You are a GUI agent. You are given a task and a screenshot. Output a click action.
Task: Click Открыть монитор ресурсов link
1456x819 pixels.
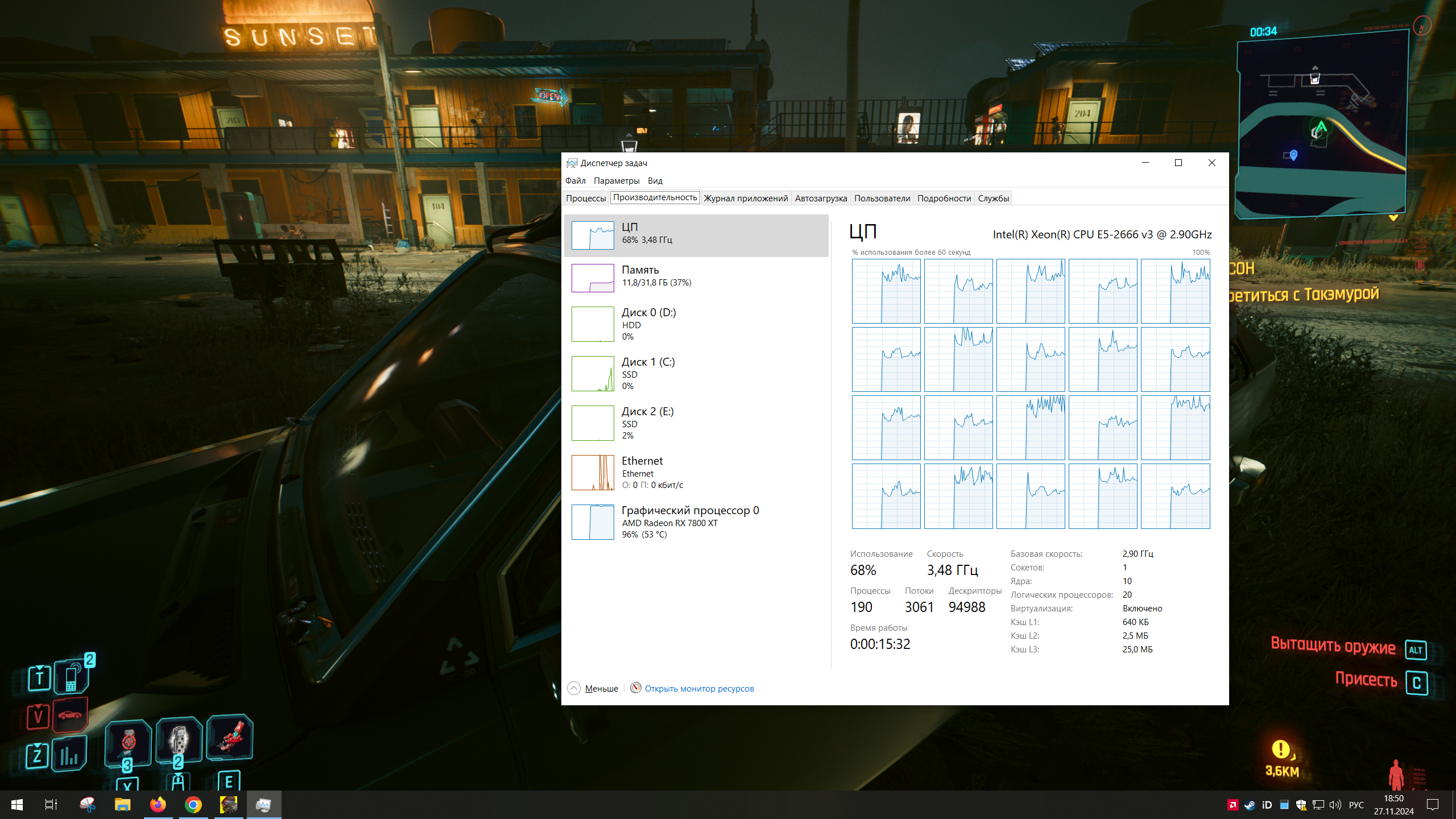tap(699, 688)
